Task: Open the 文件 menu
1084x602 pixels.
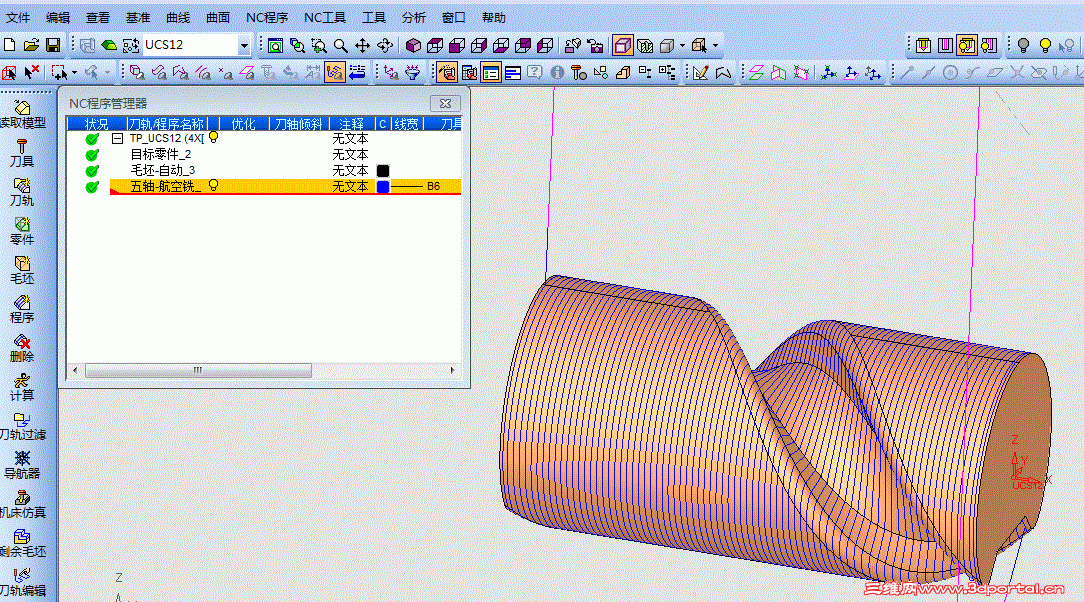Action: pos(18,17)
